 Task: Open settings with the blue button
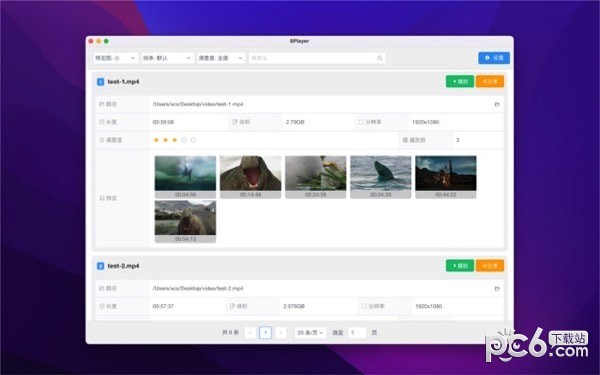(494, 58)
